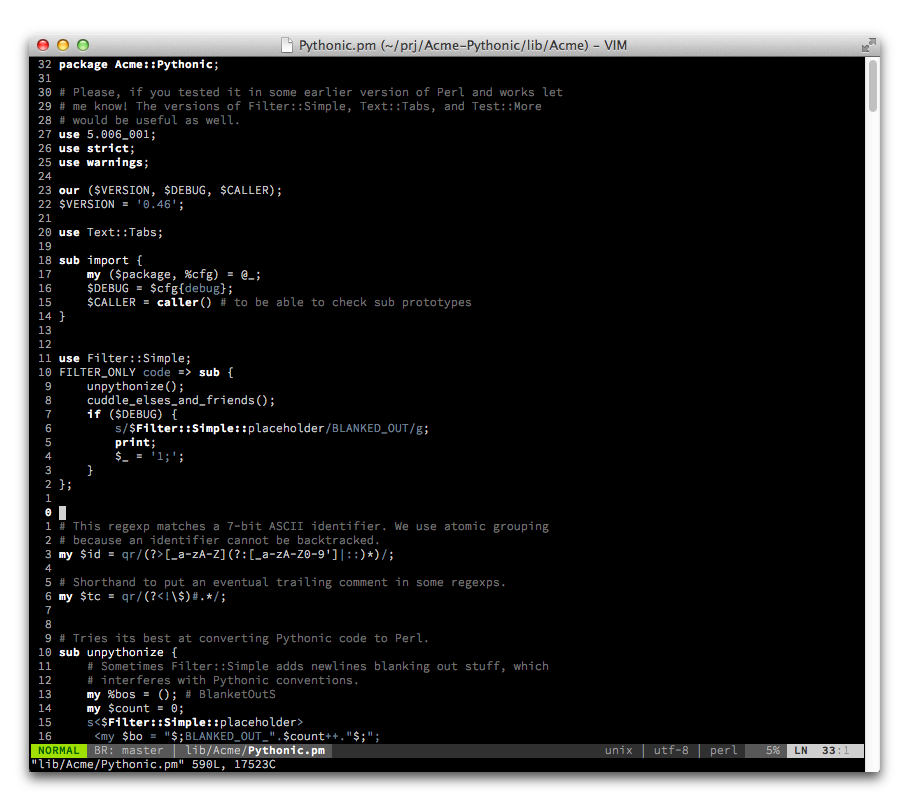Click the 'perl' filetype indicator
Screen dimensions: 909x807
[x=723, y=750]
